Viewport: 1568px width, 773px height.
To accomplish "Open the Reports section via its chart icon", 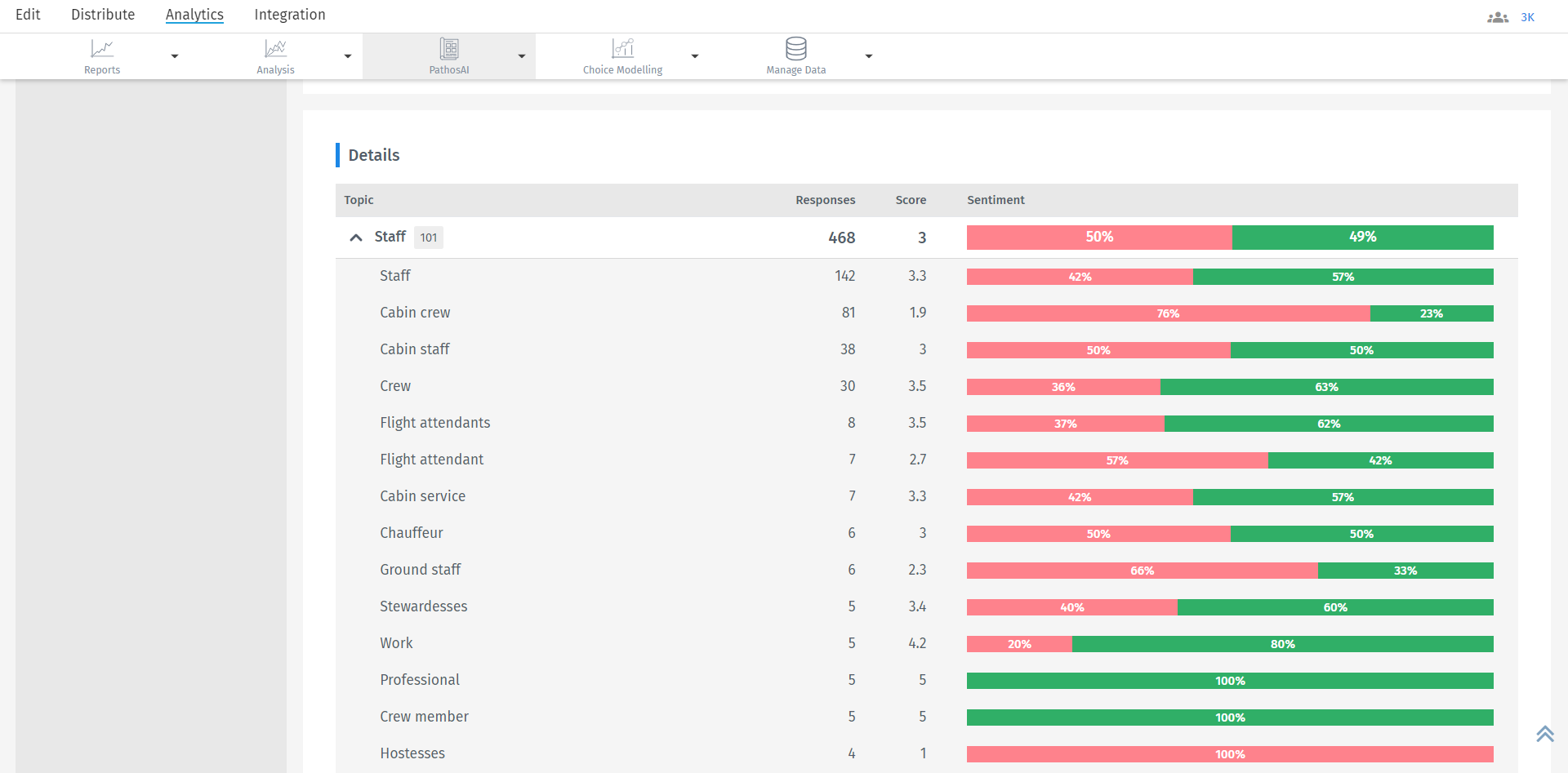I will [x=102, y=49].
